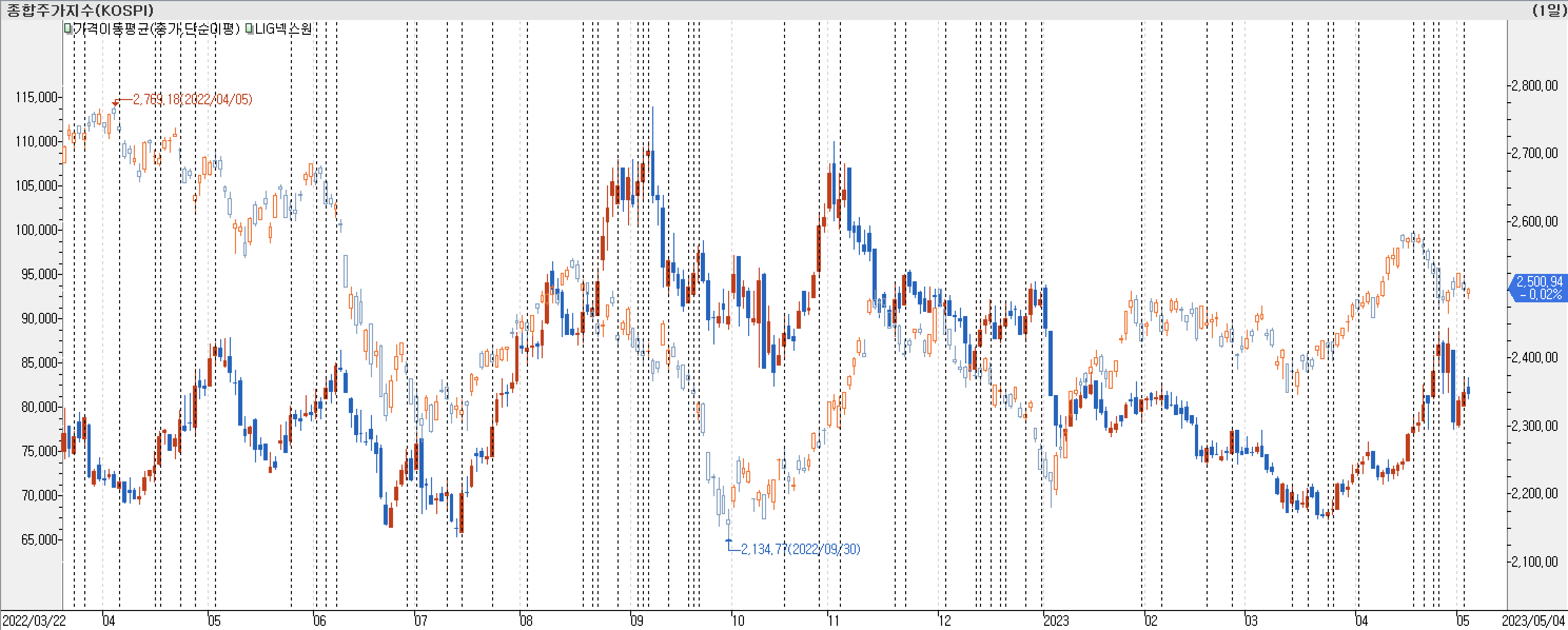The width and height of the screenshot is (1568, 630).
Task: Click the high price label 2,769.18(2022/04/05)
Action: click(x=192, y=99)
